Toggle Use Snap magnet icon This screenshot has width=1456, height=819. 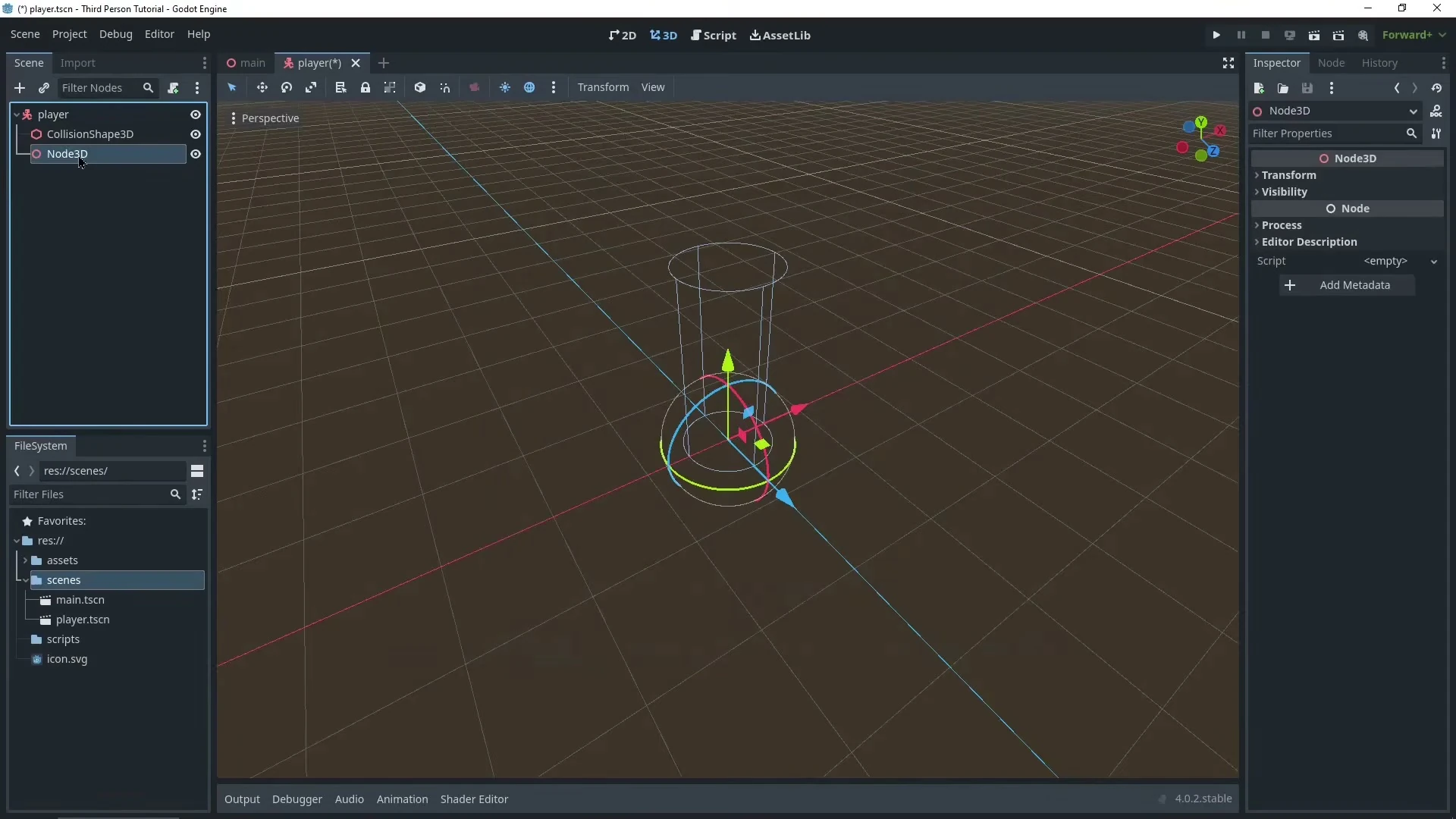tap(445, 87)
